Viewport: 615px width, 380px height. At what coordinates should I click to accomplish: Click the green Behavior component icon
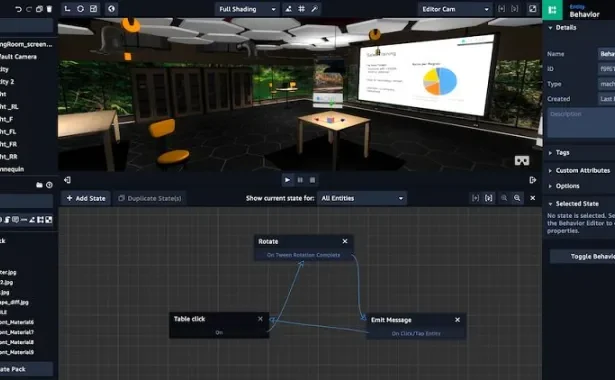point(552,10)
